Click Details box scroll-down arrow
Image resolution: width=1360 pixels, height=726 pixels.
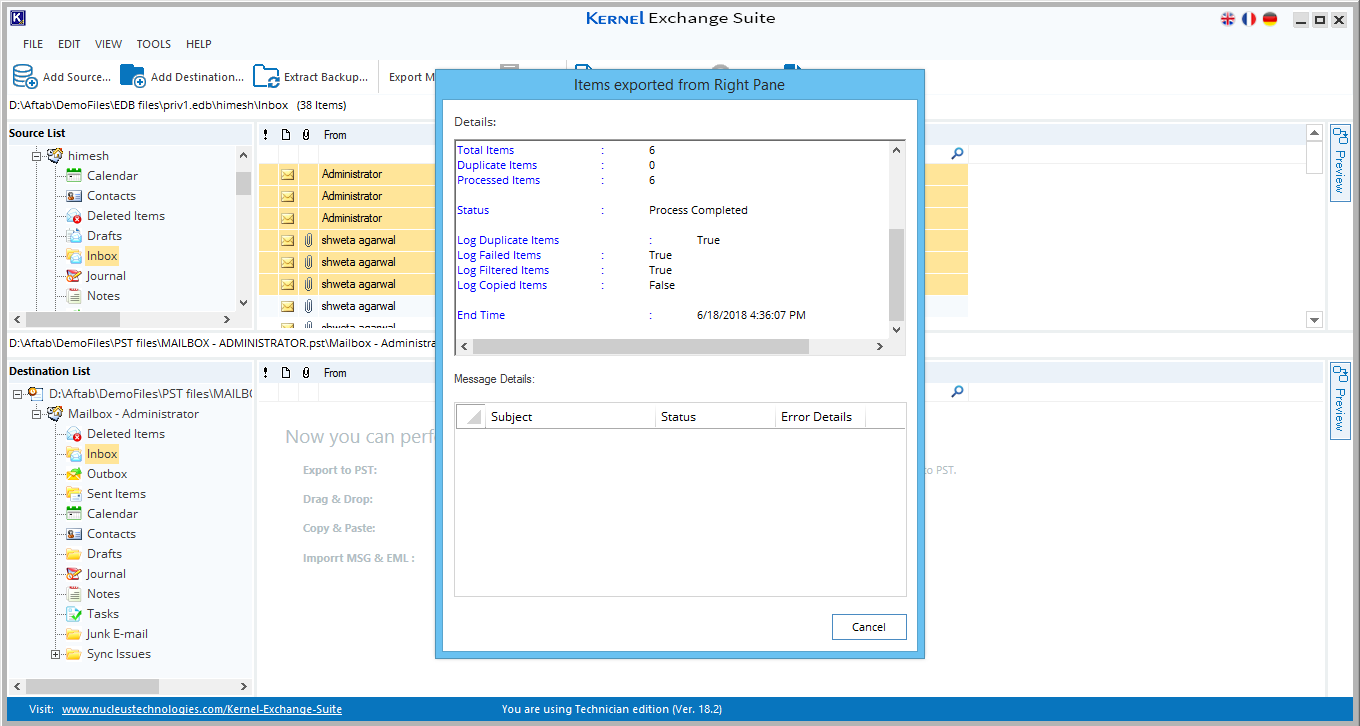click(x=896, y=329)
